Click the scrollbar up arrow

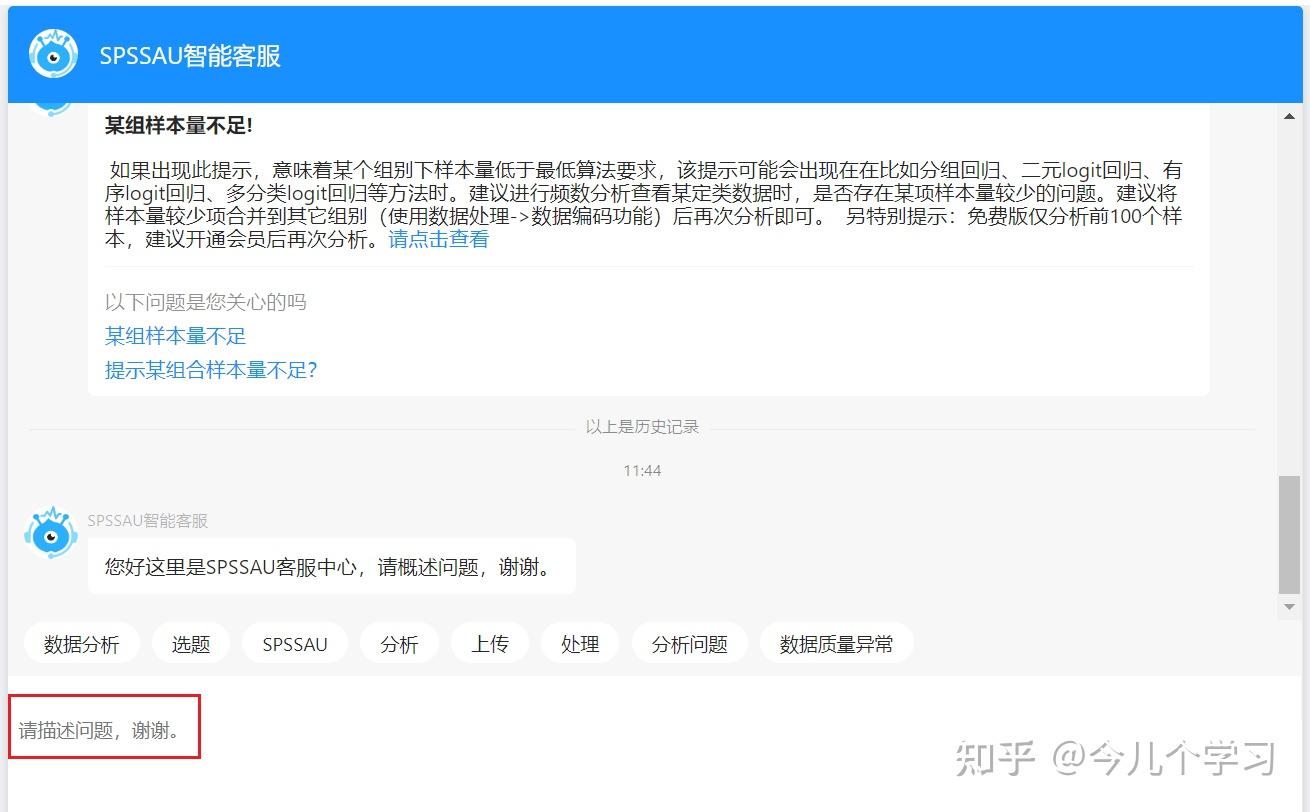1288,117
